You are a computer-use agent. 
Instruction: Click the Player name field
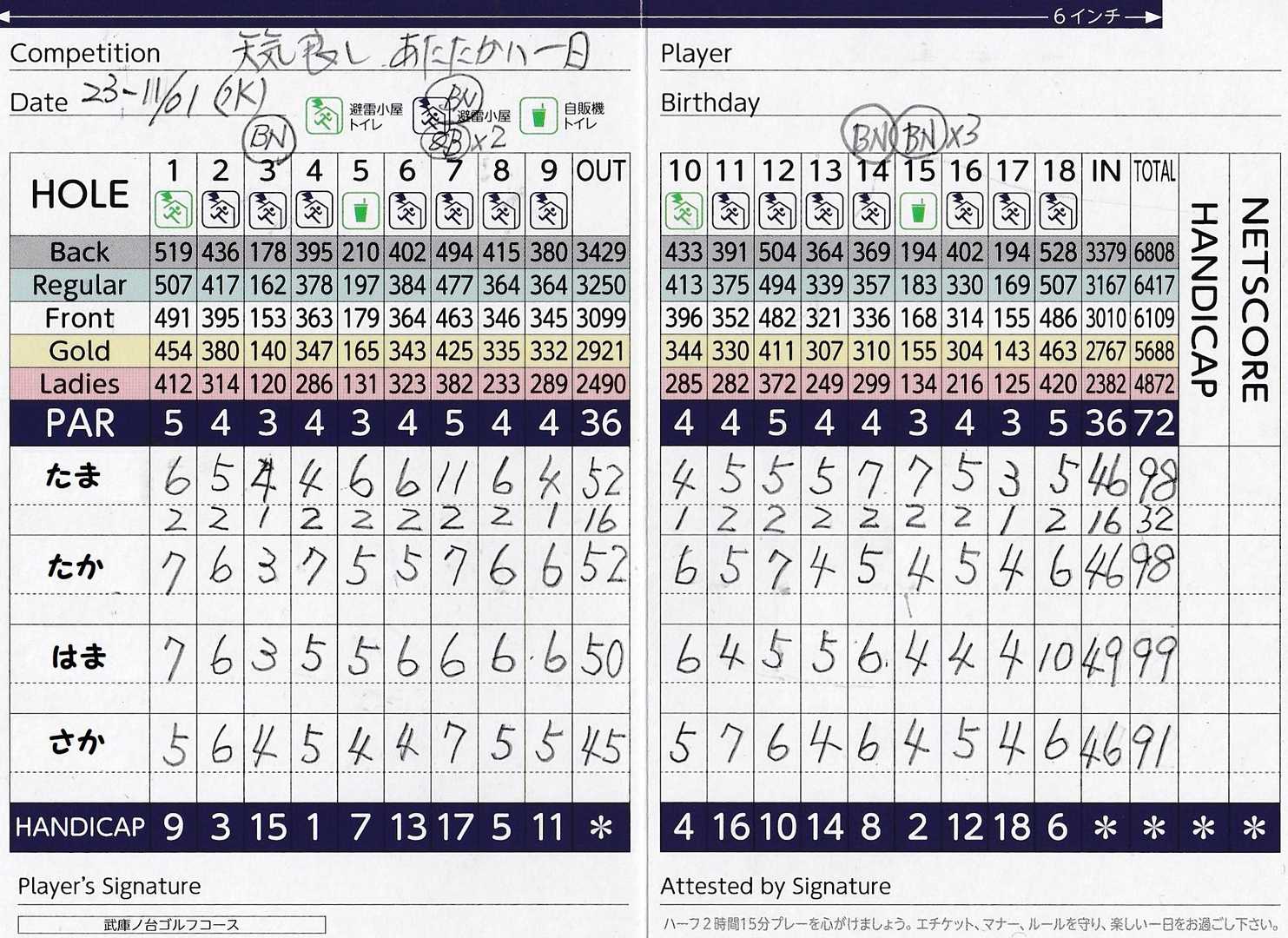click(955, 54)
